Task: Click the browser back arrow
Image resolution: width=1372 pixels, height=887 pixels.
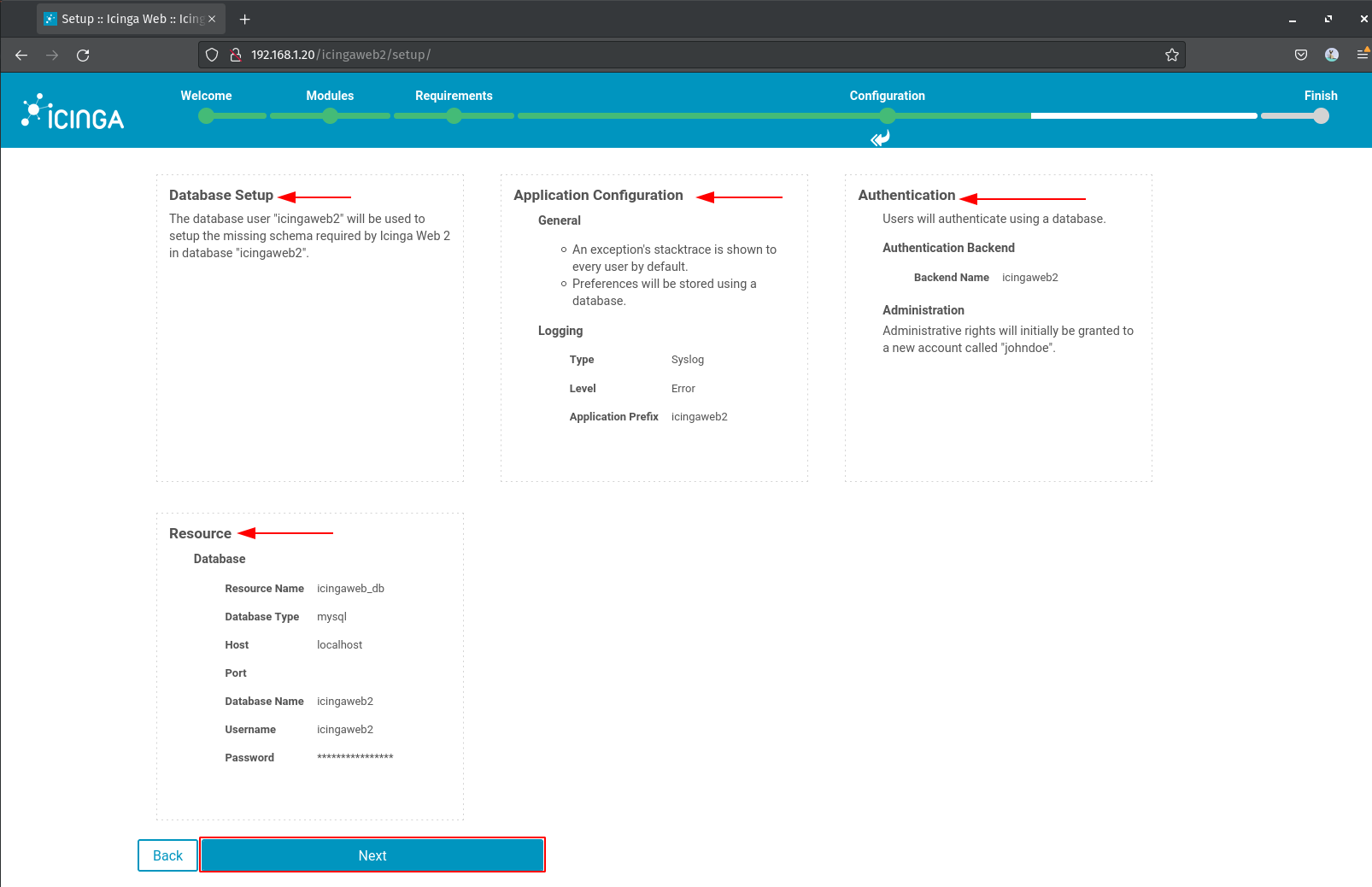Action: click(x=21, y=56)
